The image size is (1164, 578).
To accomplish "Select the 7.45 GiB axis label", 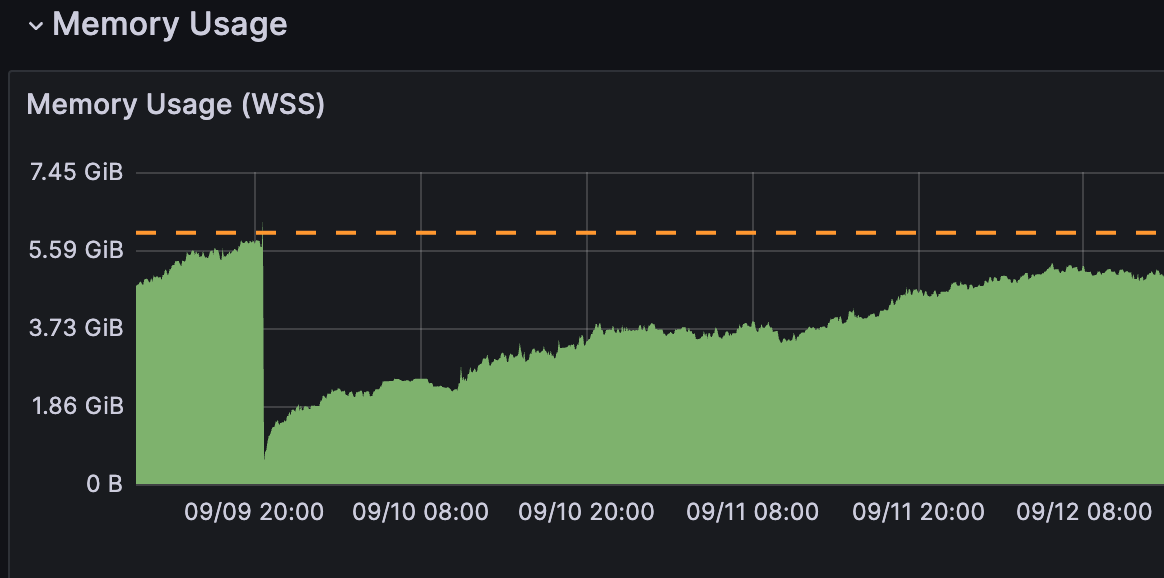I will (x=71, y=171).
